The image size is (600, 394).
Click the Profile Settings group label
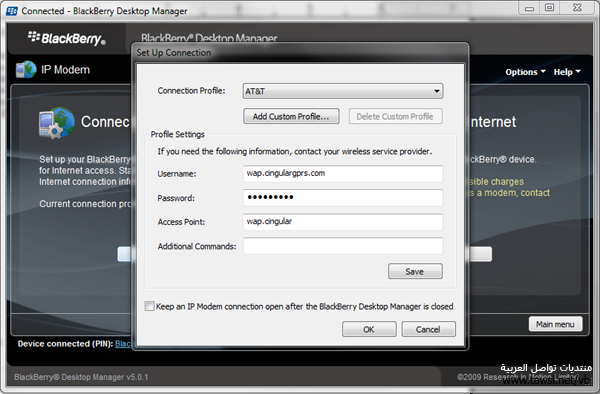(178, 134)
